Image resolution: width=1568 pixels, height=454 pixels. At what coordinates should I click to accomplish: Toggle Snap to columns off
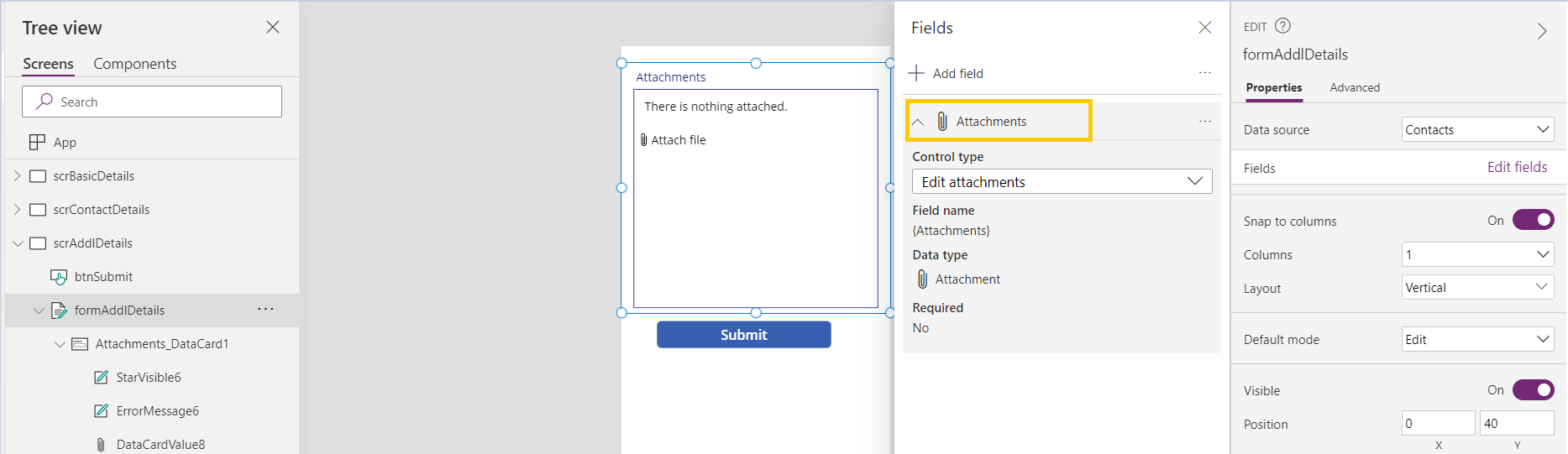click(1534, 220)
